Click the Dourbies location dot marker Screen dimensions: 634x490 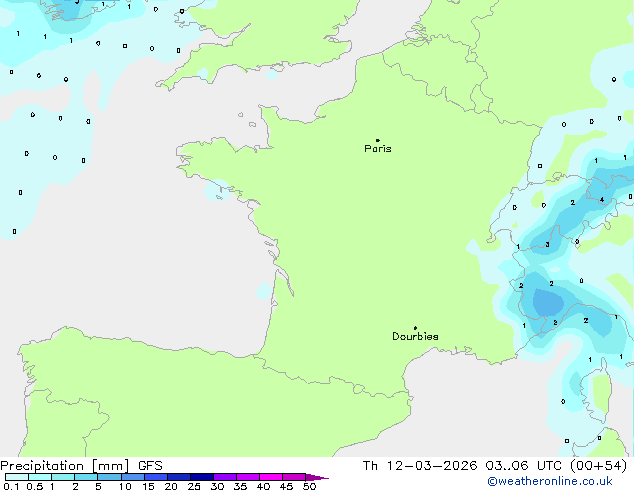415,328
